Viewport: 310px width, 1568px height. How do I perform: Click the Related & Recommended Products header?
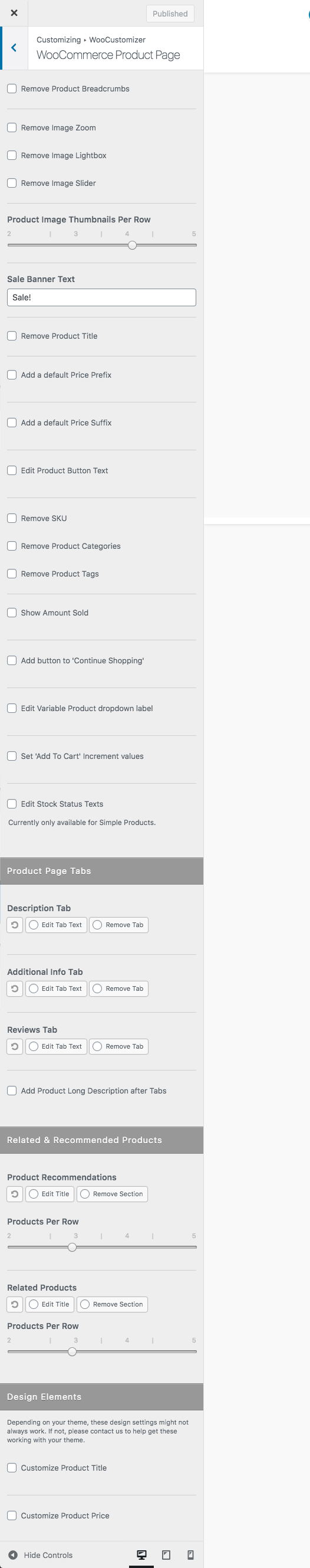101,1140
